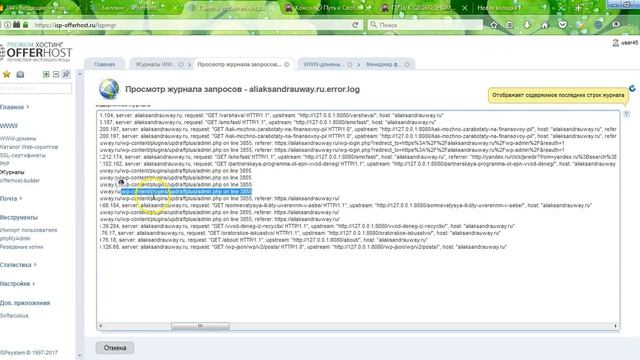Close the Журналы WW... panel tab

181,64
